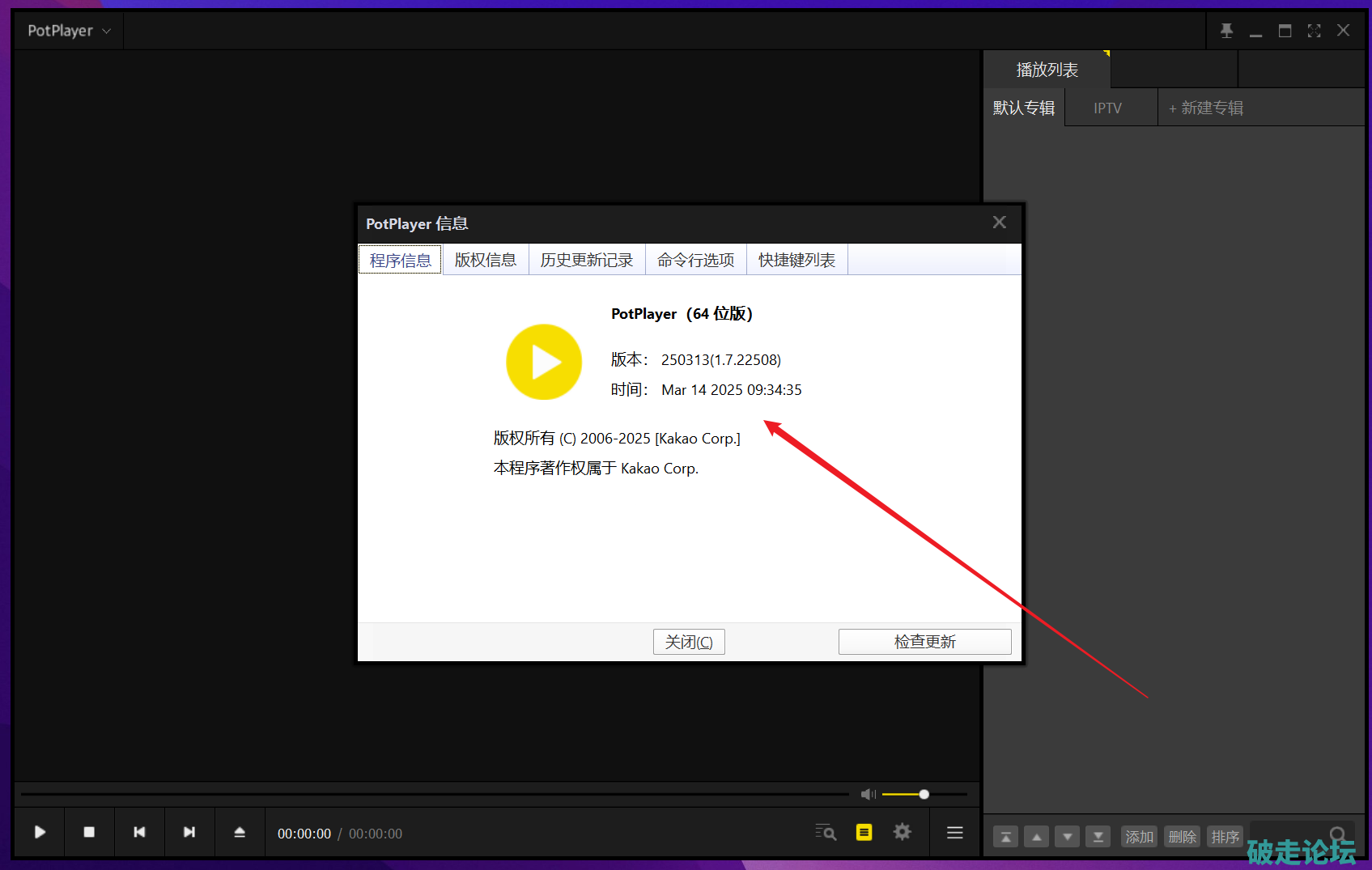1372x870 pixels.
Task: Toggle the yellow playlist panel button
Action: click(864, 832)
